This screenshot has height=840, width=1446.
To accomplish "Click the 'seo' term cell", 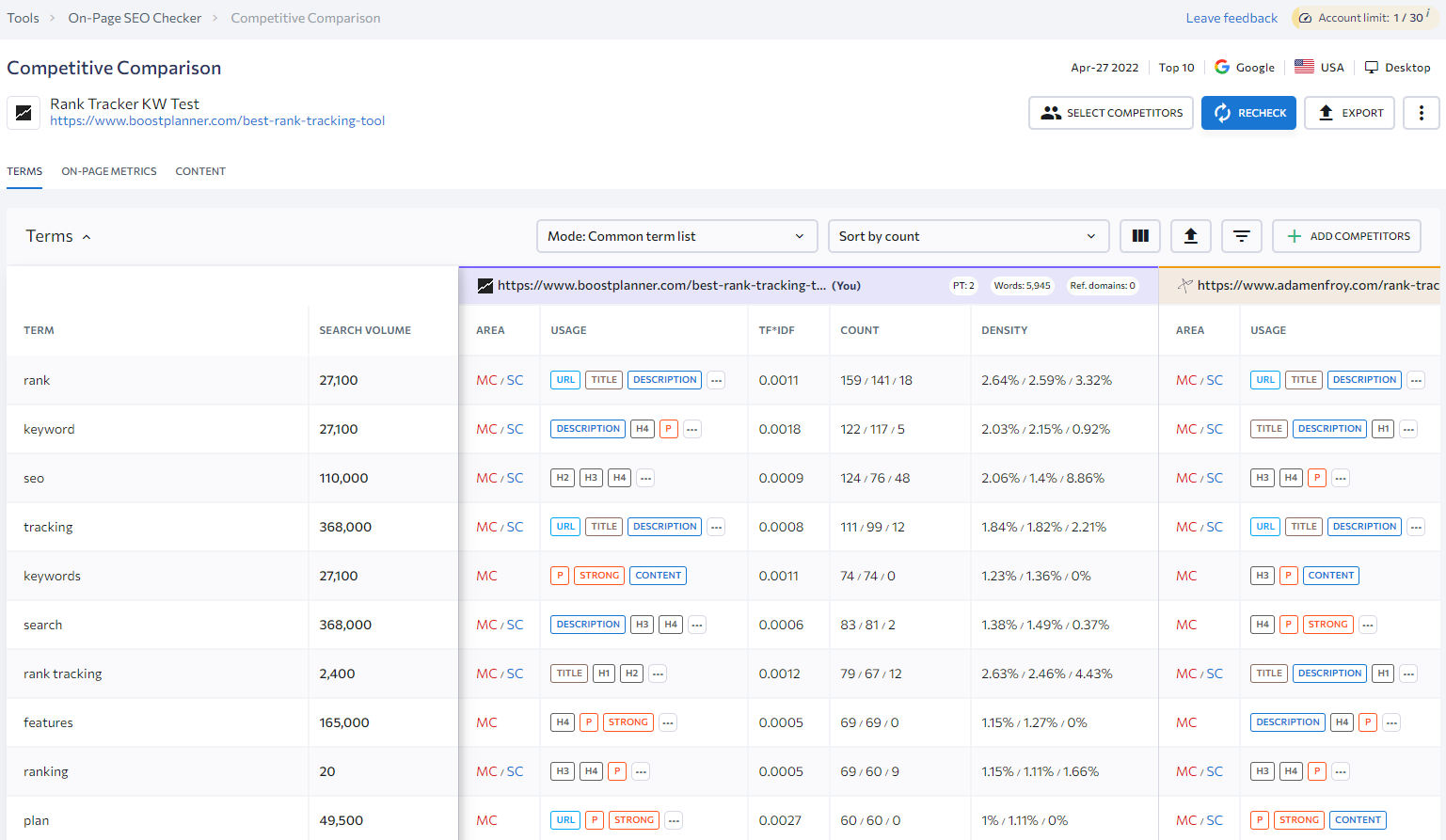I will click(x=34, y=478).
